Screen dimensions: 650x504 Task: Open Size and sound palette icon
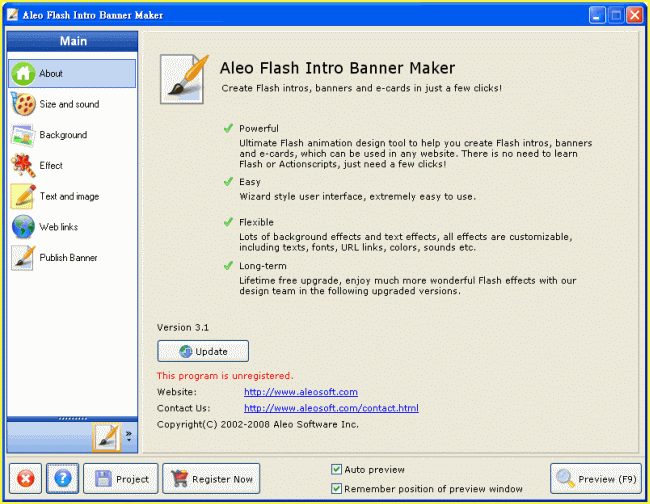[23, 104]
